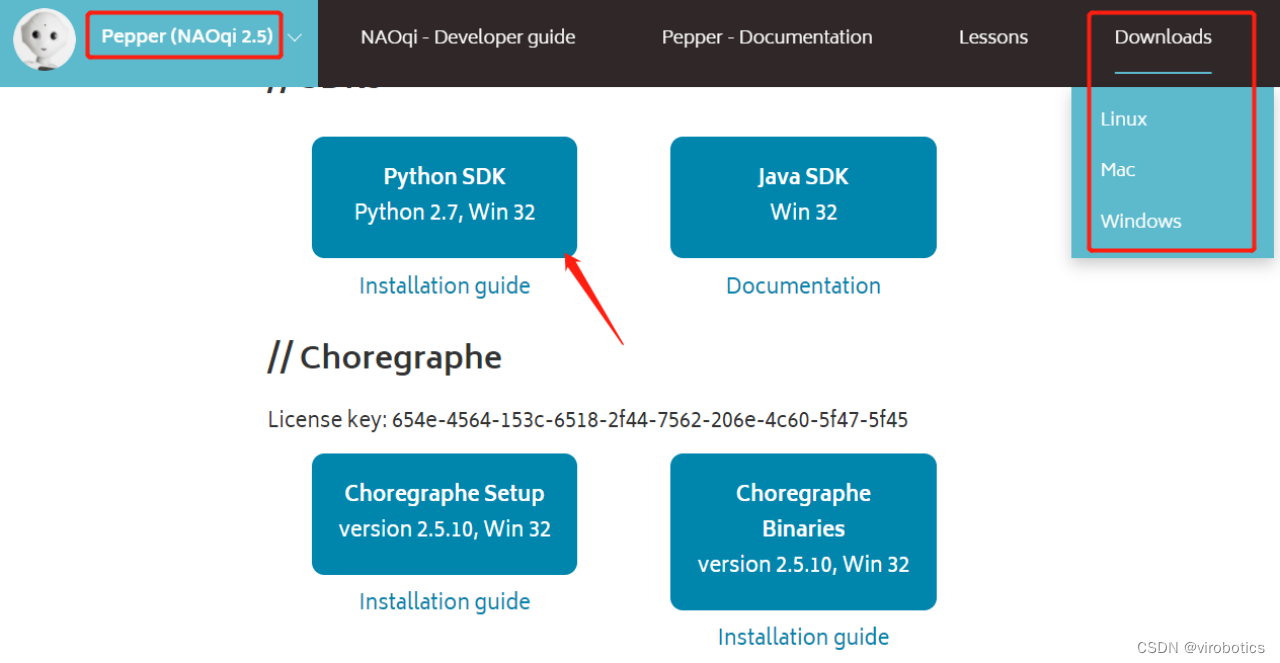Choose Mac in Downloads submenu

(1118, 170)
